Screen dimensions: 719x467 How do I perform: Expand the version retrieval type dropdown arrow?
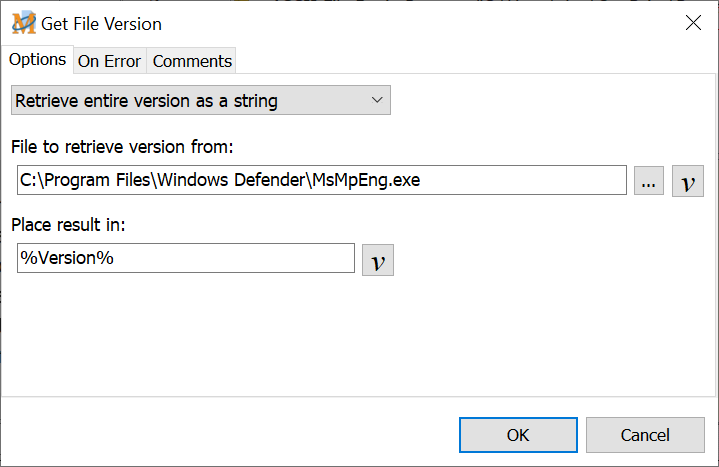[x=377, y=100]
